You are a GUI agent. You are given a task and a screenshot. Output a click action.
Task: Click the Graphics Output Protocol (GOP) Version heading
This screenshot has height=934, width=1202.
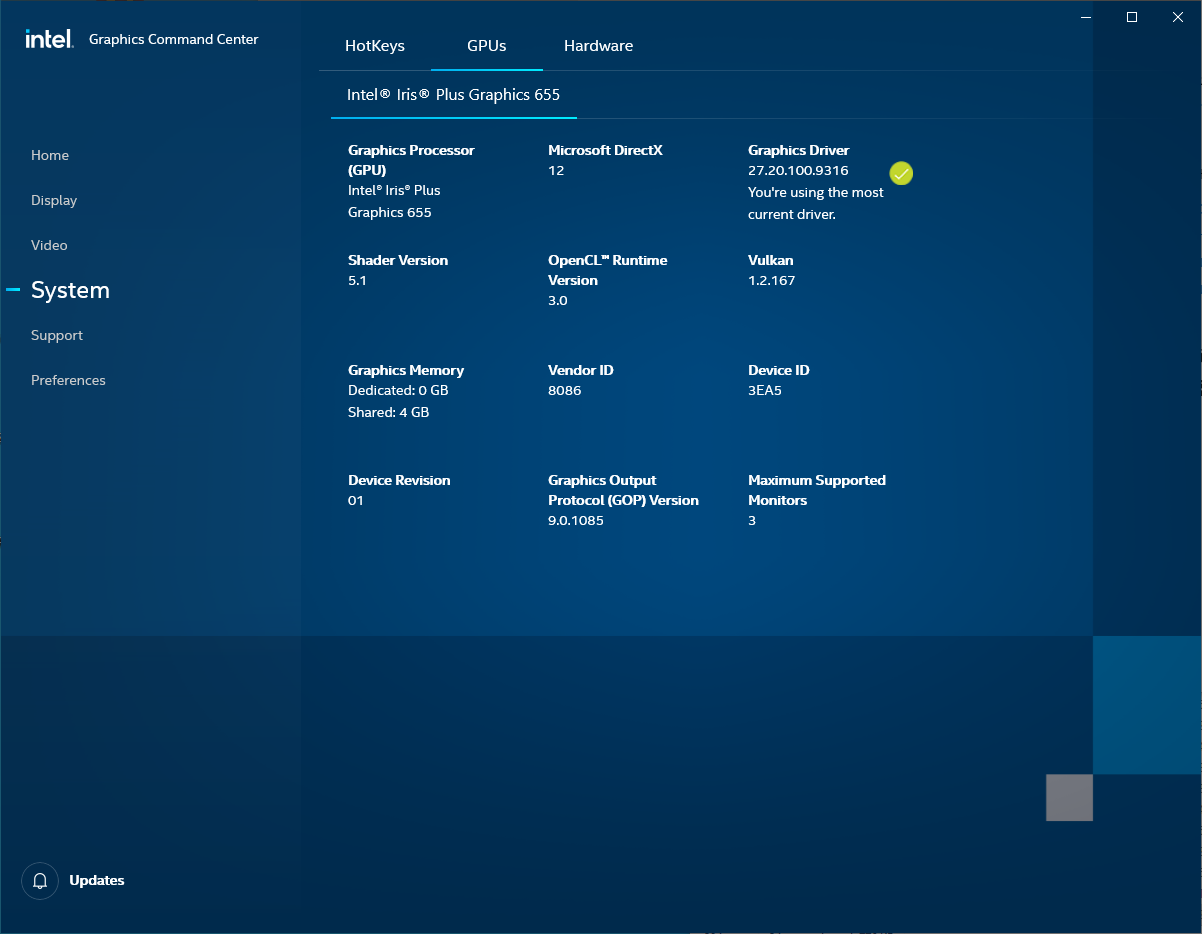pos(623,490)
